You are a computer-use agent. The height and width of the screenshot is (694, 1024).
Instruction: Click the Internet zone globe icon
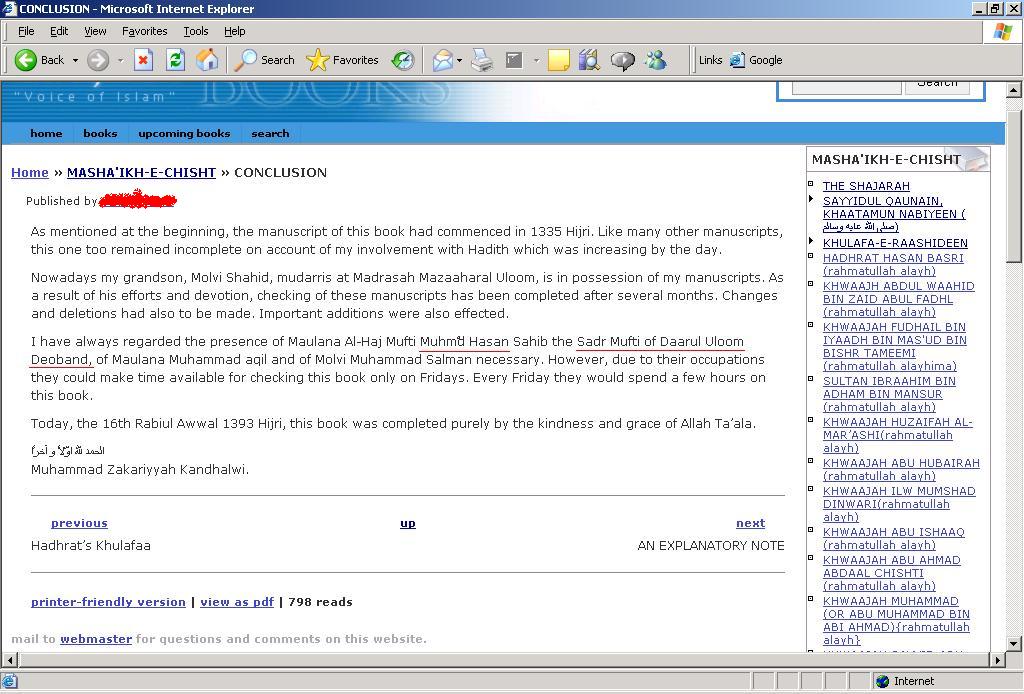coord(882,681)
